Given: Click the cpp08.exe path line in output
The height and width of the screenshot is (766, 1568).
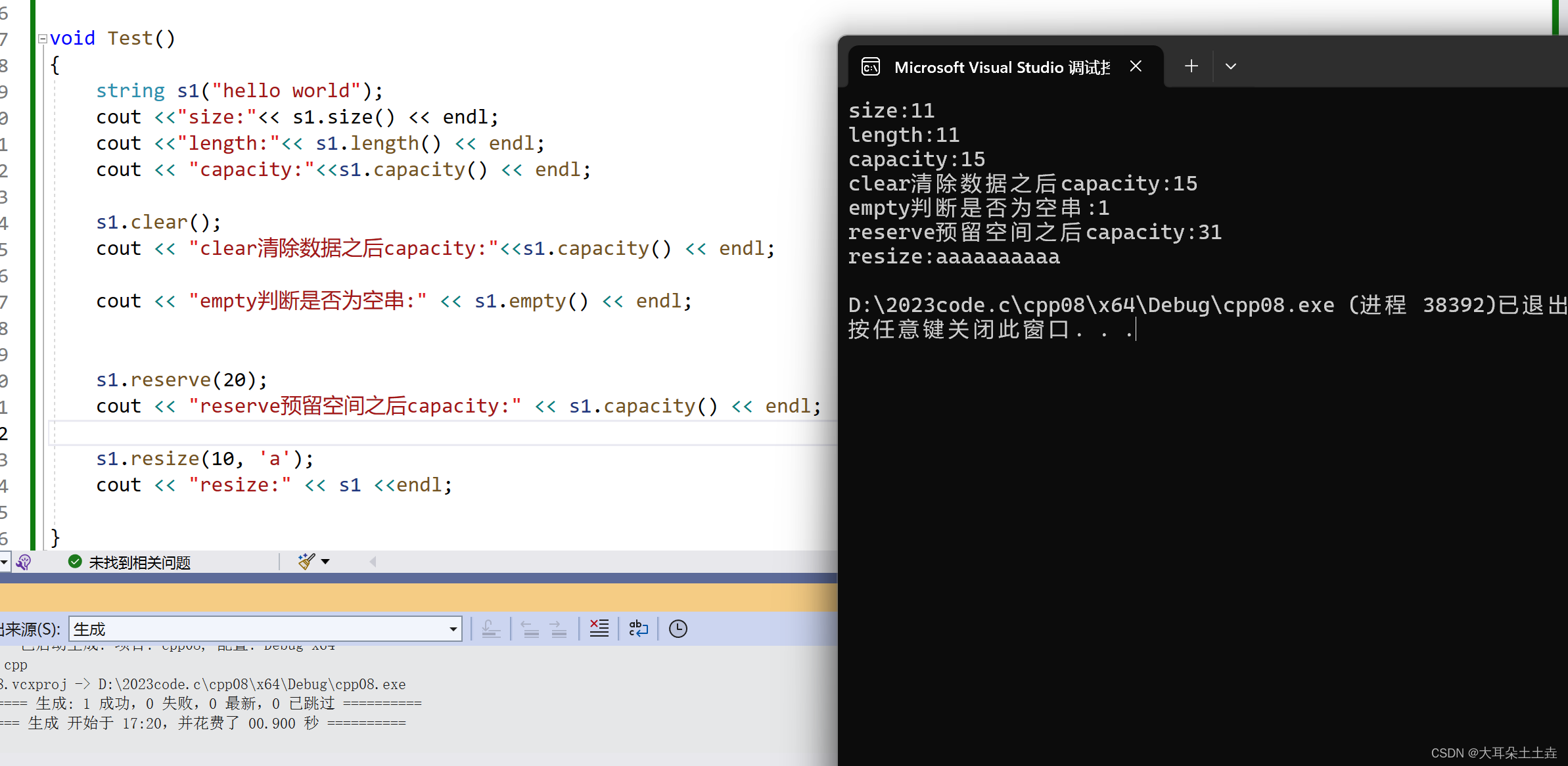Looking at the screenshot, I should [x=203, y=685].
